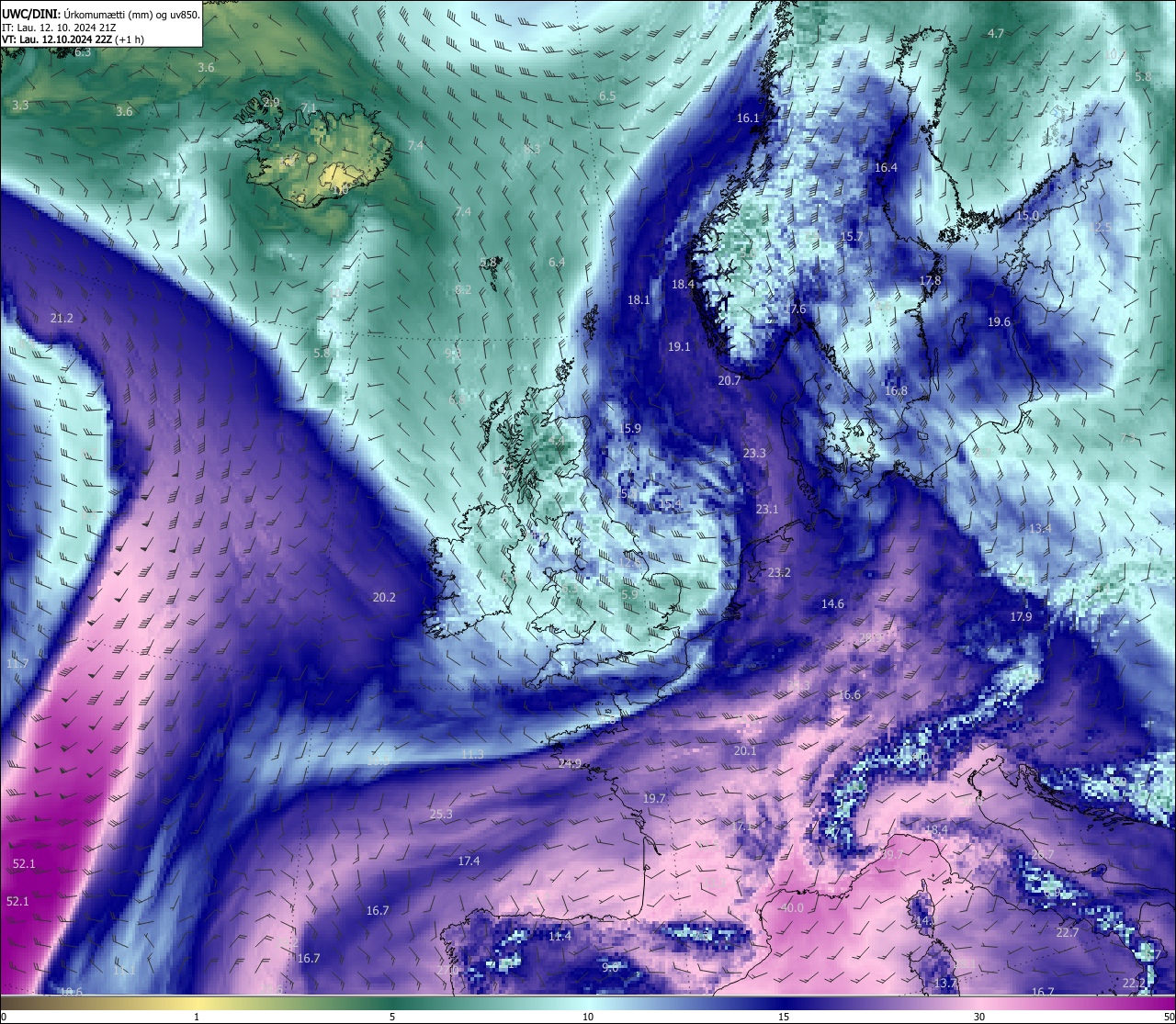This screenshot has height=1024, width=1176.
Task: Click the 20.1 value over France
Action: [745, 750]
